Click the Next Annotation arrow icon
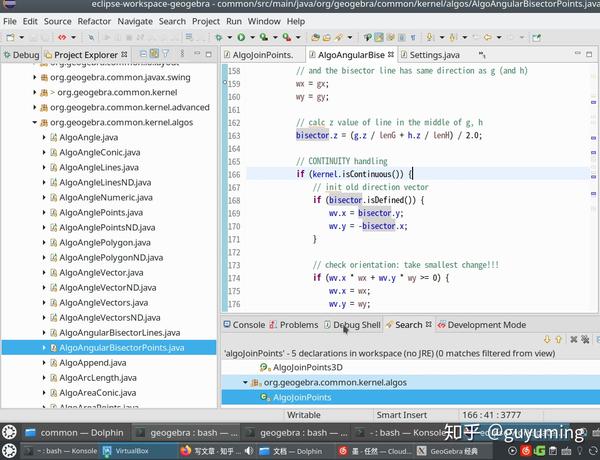 click(430, 37)
